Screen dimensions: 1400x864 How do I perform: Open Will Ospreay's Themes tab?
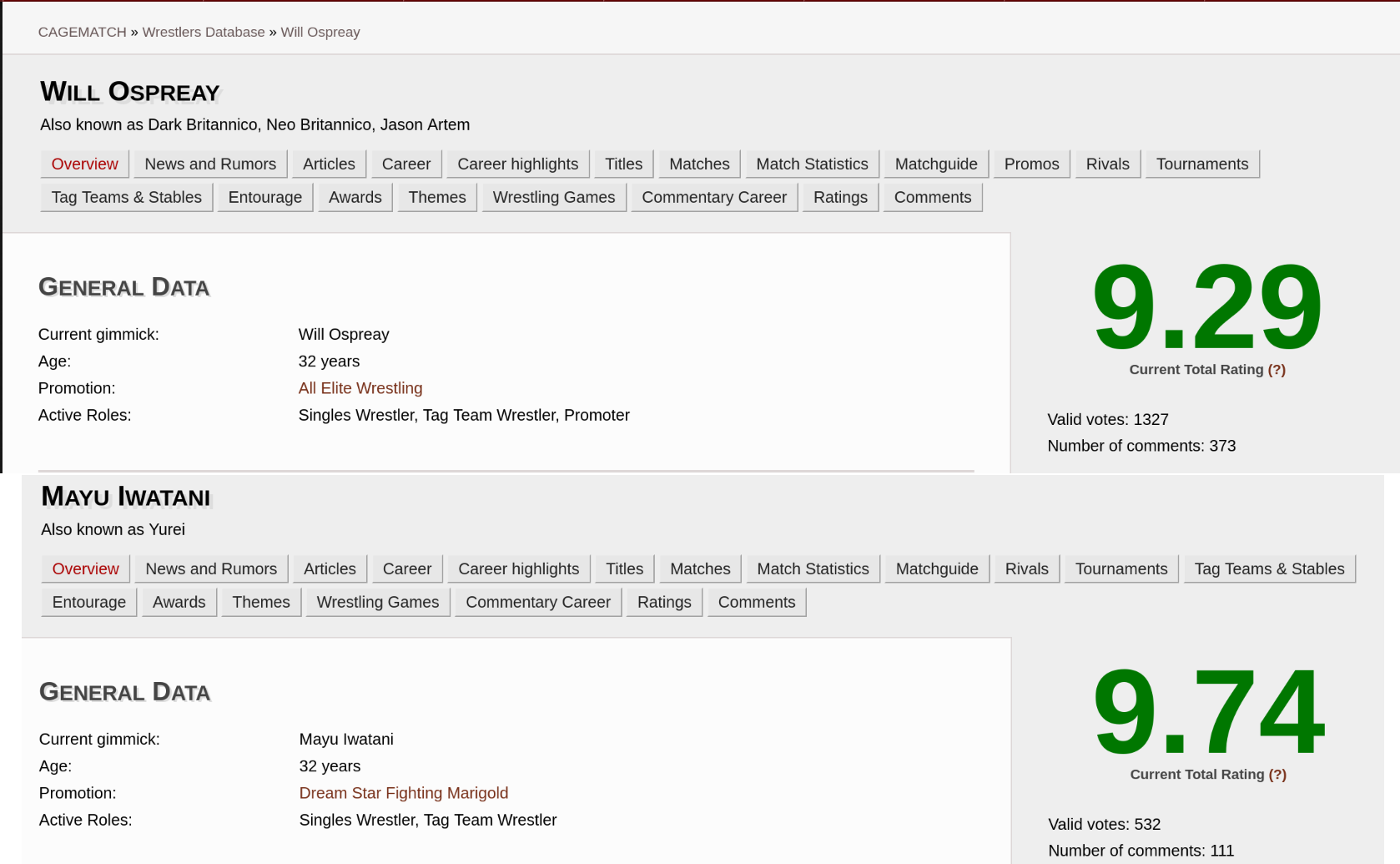437,197
